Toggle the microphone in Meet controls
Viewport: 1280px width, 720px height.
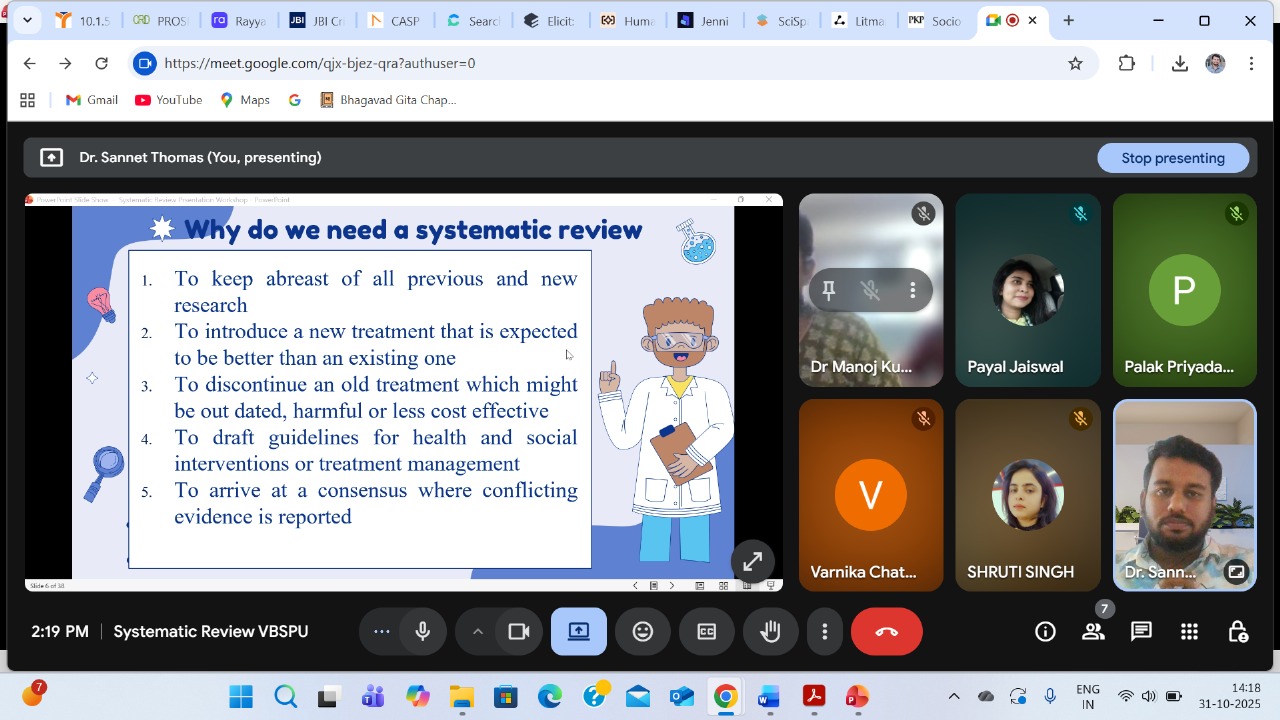coord(423,632)
